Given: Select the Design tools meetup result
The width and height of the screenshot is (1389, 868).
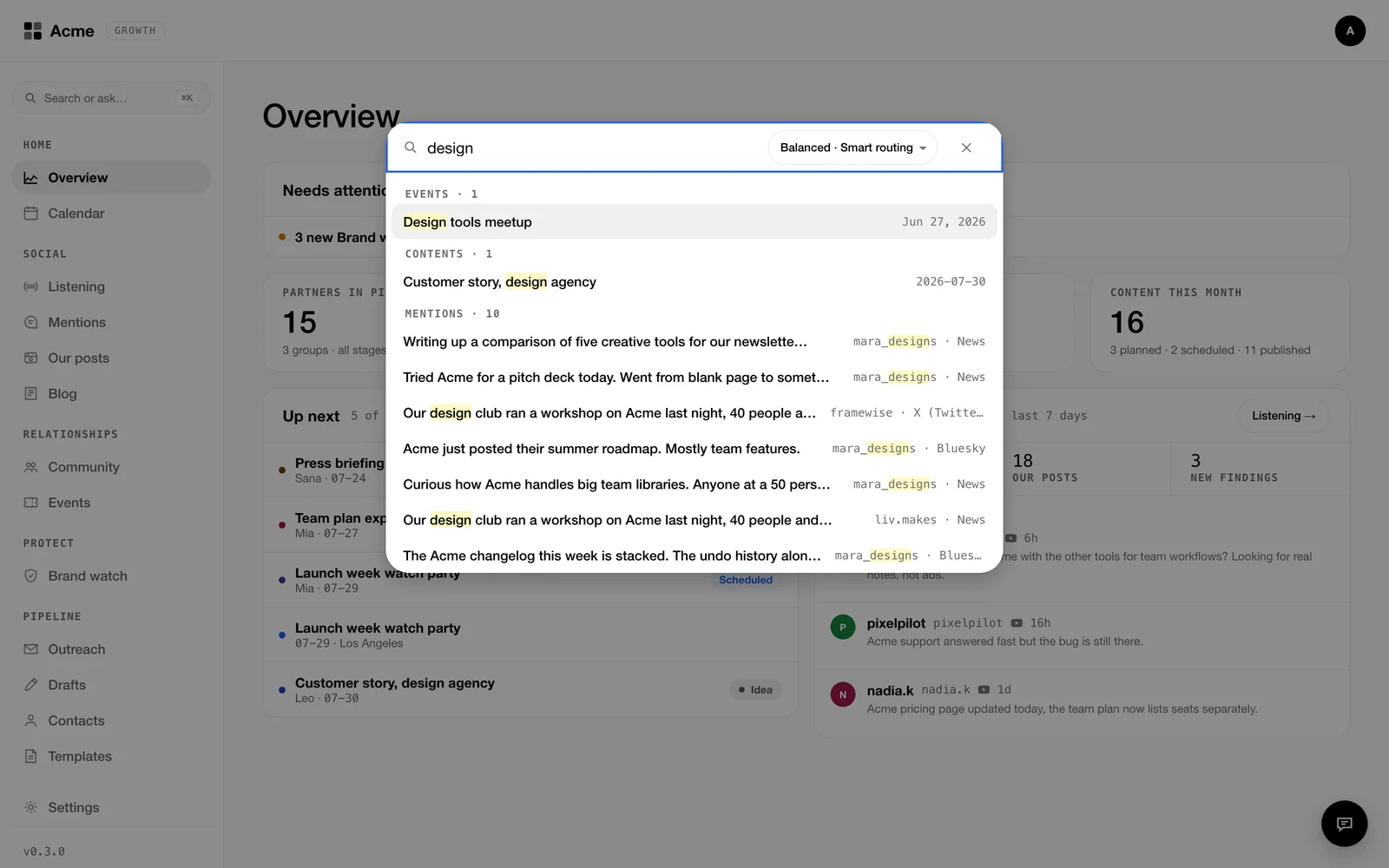Looking at the screenshot, I should click(x=694, y=221).
